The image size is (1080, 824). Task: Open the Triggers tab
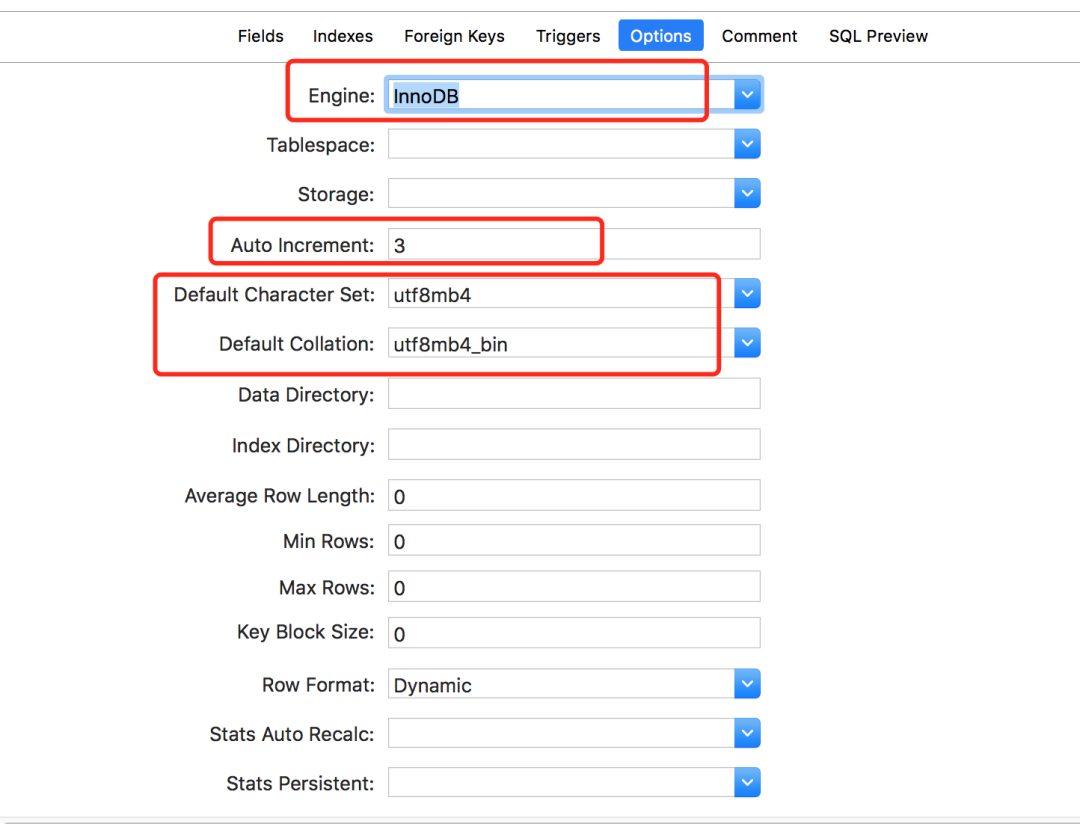pyautogui.click(x=567, y=36)
